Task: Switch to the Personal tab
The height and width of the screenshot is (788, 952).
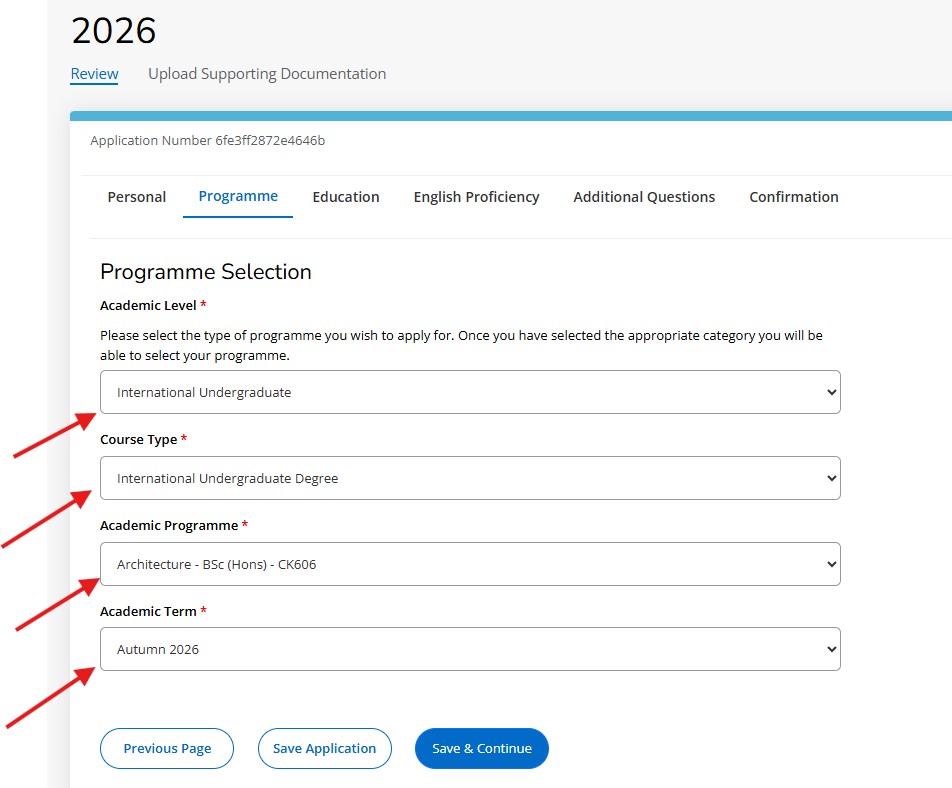Action: [x=136, y=197]
